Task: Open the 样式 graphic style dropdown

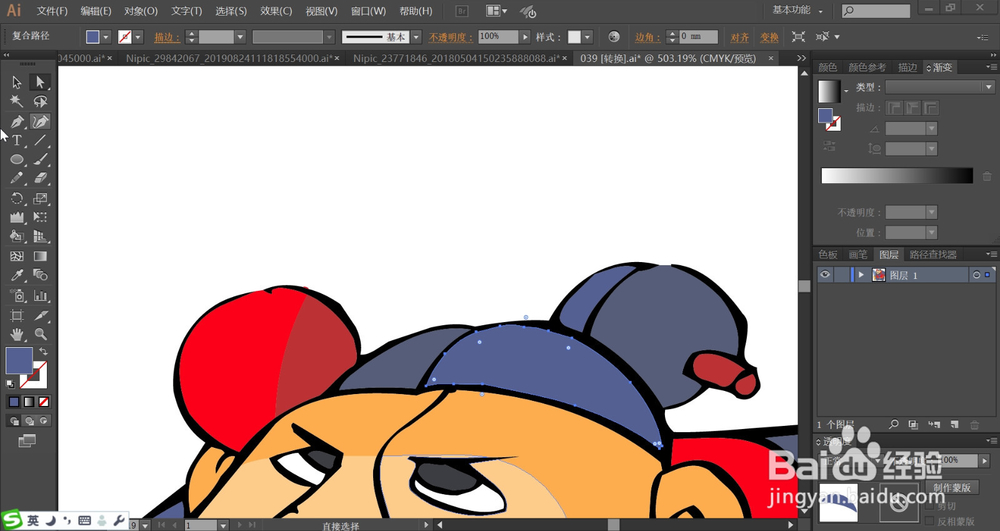Action: coord(587,37)
